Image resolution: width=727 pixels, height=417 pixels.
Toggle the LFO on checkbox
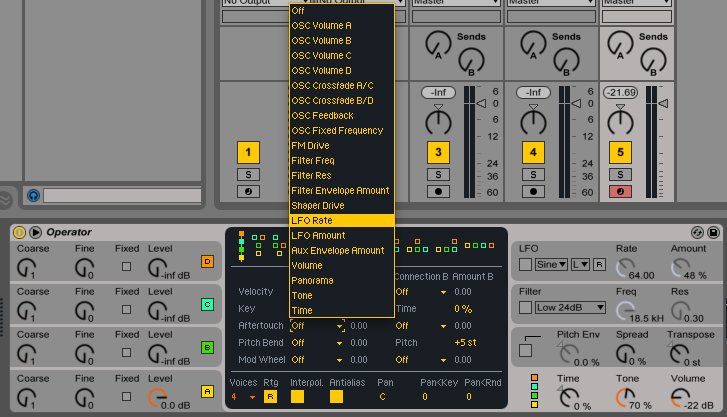(525, 264)
